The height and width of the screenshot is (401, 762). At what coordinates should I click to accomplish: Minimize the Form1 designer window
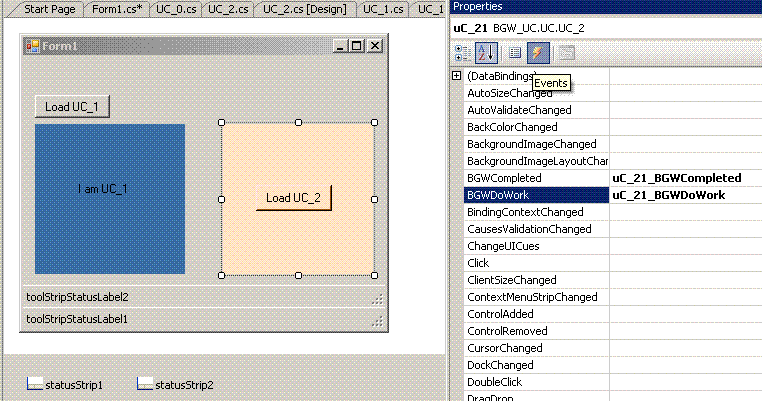340,46
